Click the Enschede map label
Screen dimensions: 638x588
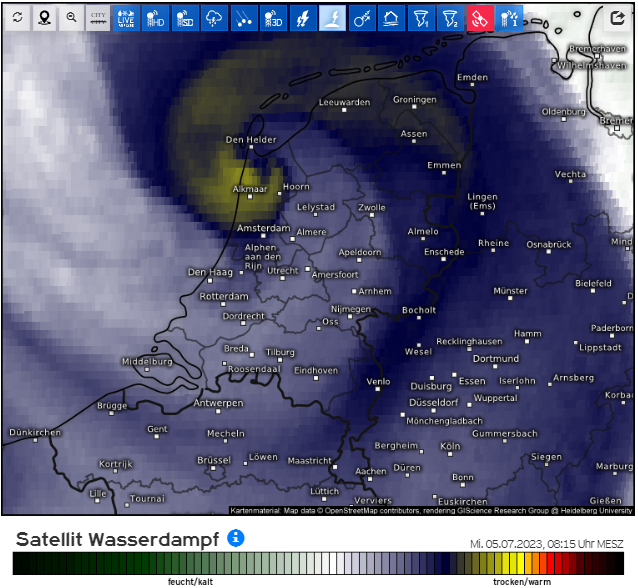(444, 252)
